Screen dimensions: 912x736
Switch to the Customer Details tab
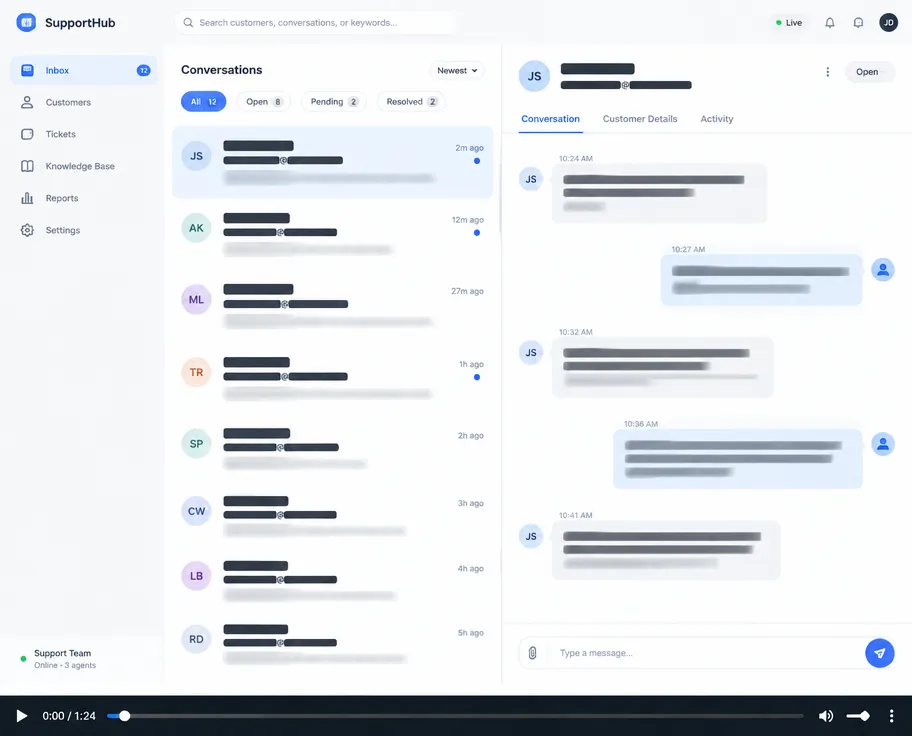point(640,119)
